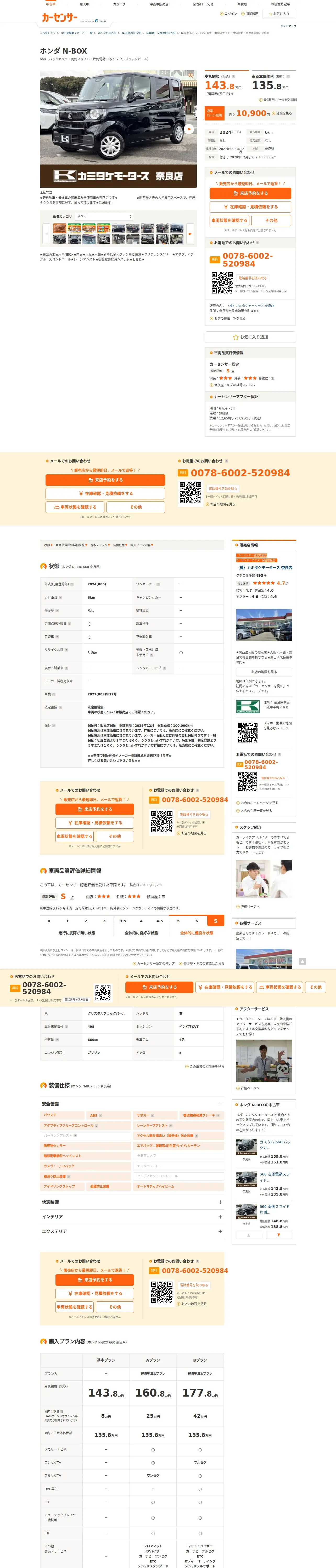Zoom main car photo with magnifier icon
Screen dimensions: 336x1568
pyautogui.click(x=191, y=76)
